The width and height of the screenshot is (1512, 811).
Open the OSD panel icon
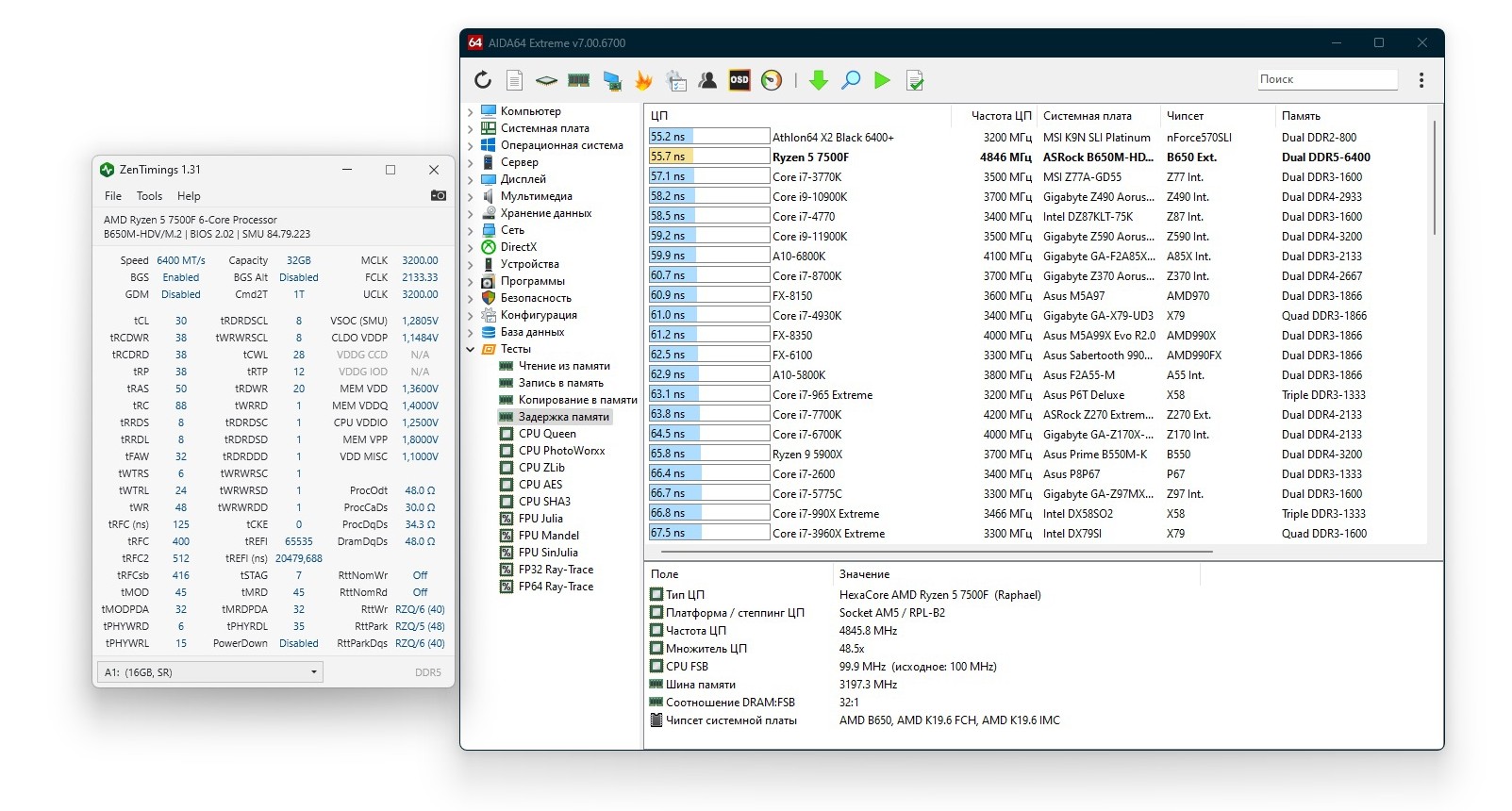point(739,80)
